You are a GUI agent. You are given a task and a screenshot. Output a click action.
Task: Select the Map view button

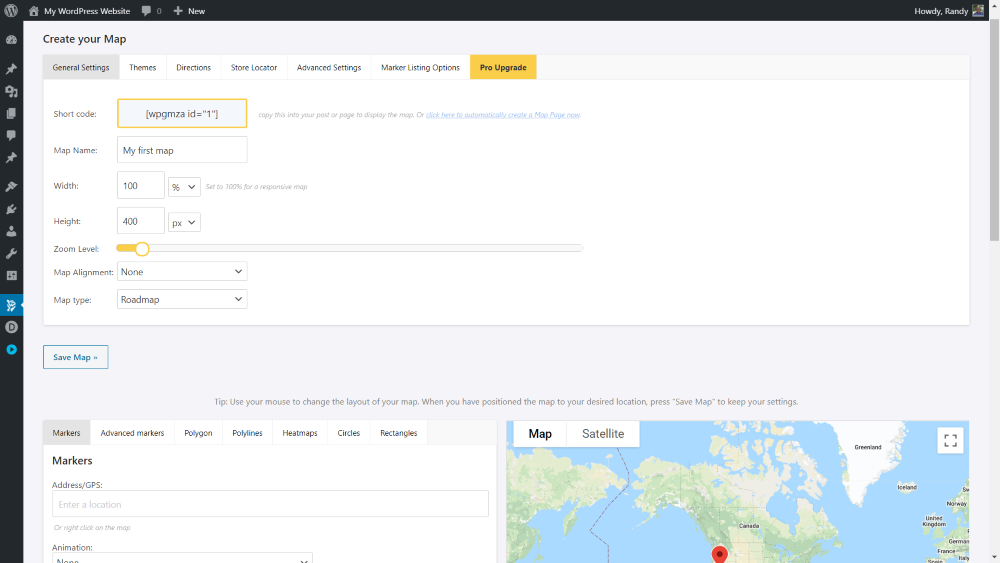point(540,434)
